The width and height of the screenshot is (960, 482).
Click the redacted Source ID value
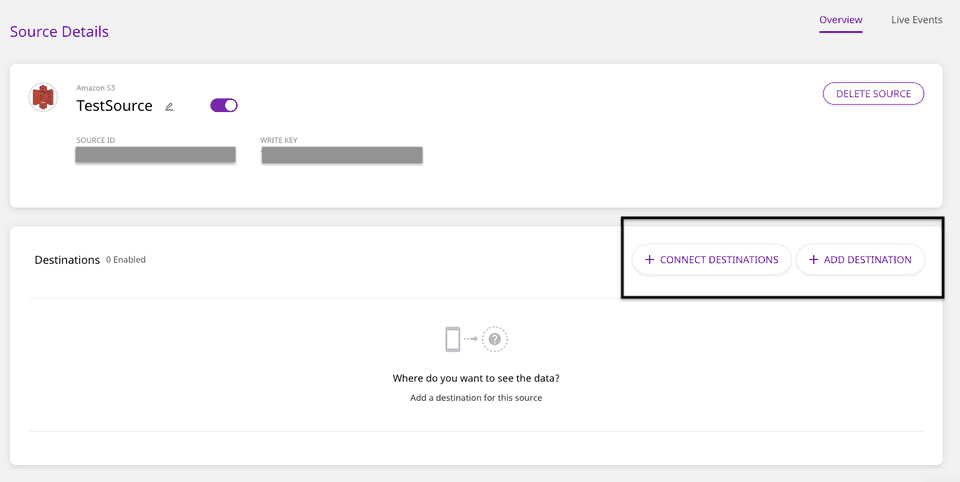tap(155, 155)
